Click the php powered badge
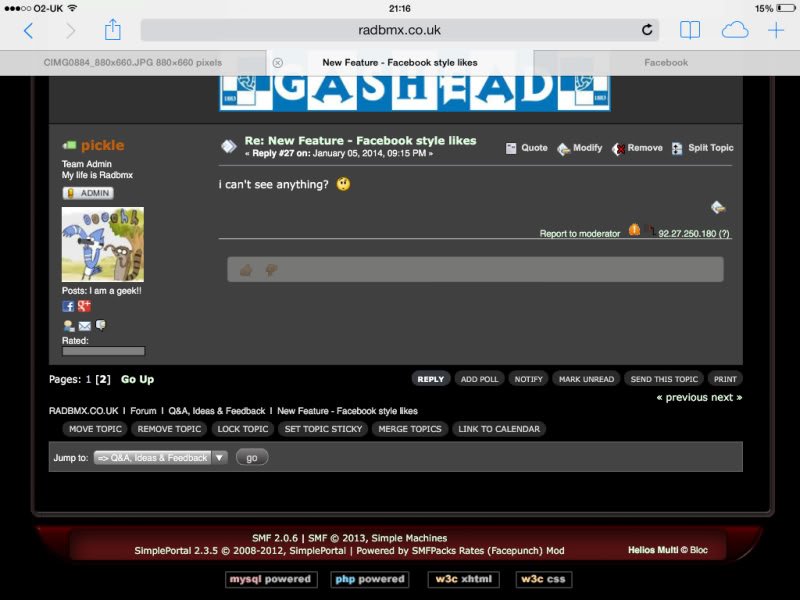800x600 pixels. click(x=370, y=580)
